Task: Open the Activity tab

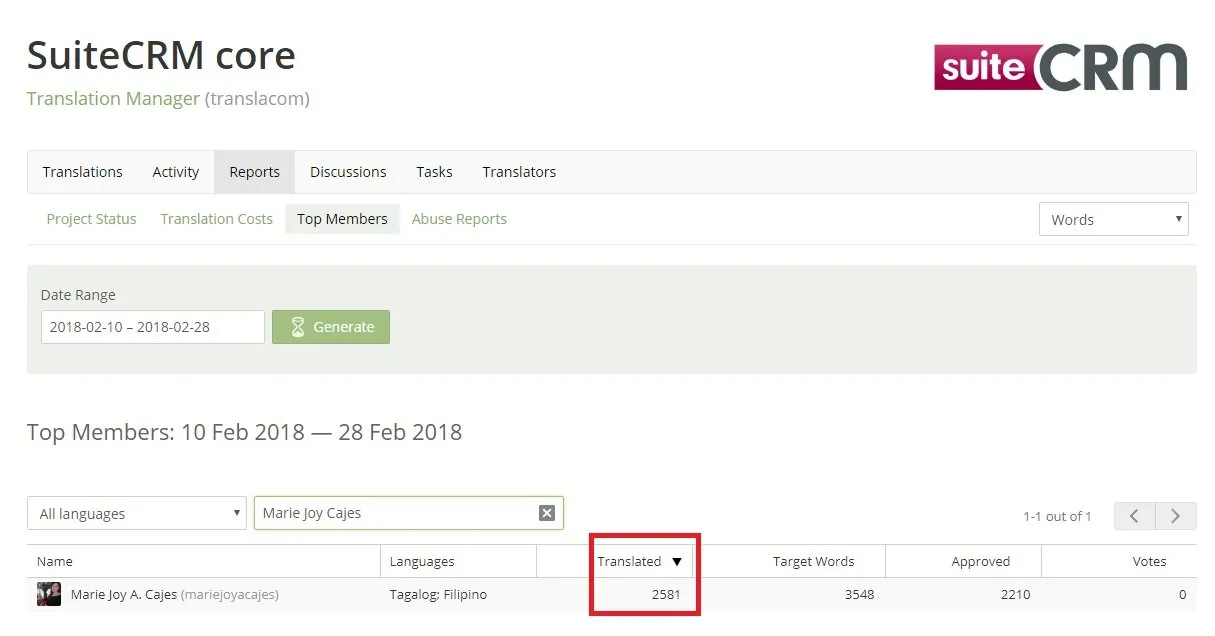Action: click(176, 172)
